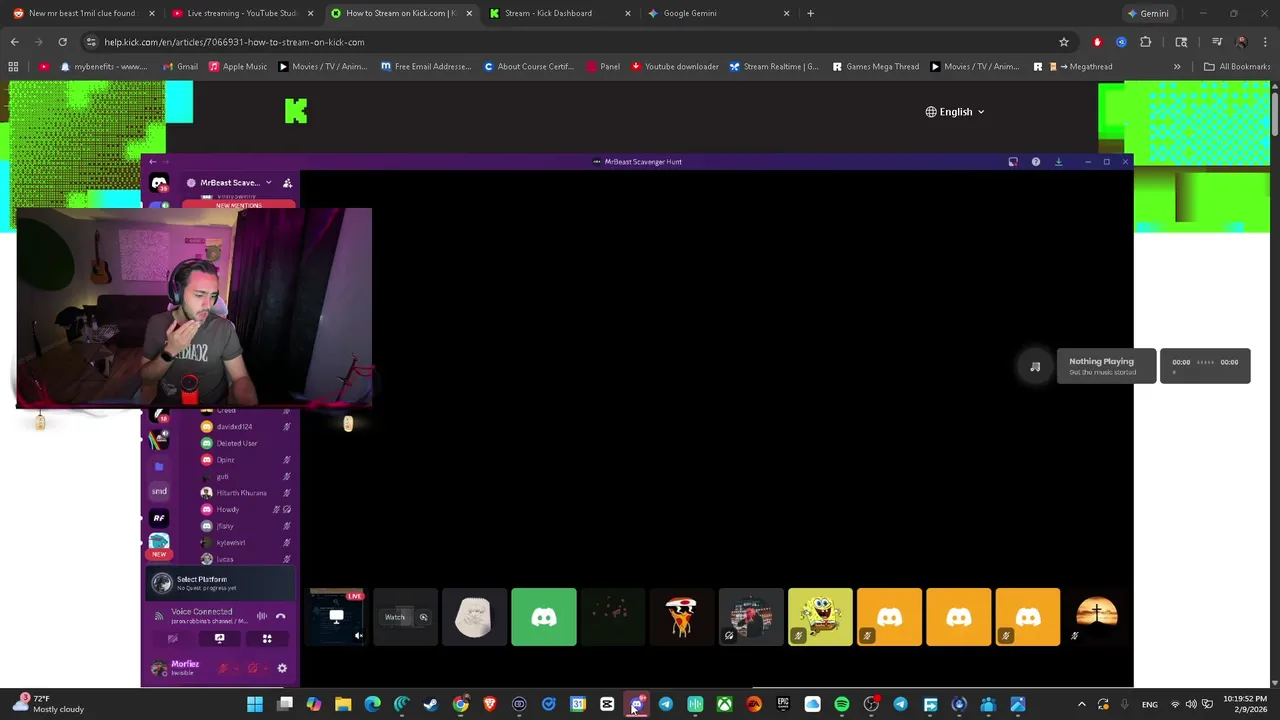
Task: Open Discord activities launcher
Action: coord(267,638)
